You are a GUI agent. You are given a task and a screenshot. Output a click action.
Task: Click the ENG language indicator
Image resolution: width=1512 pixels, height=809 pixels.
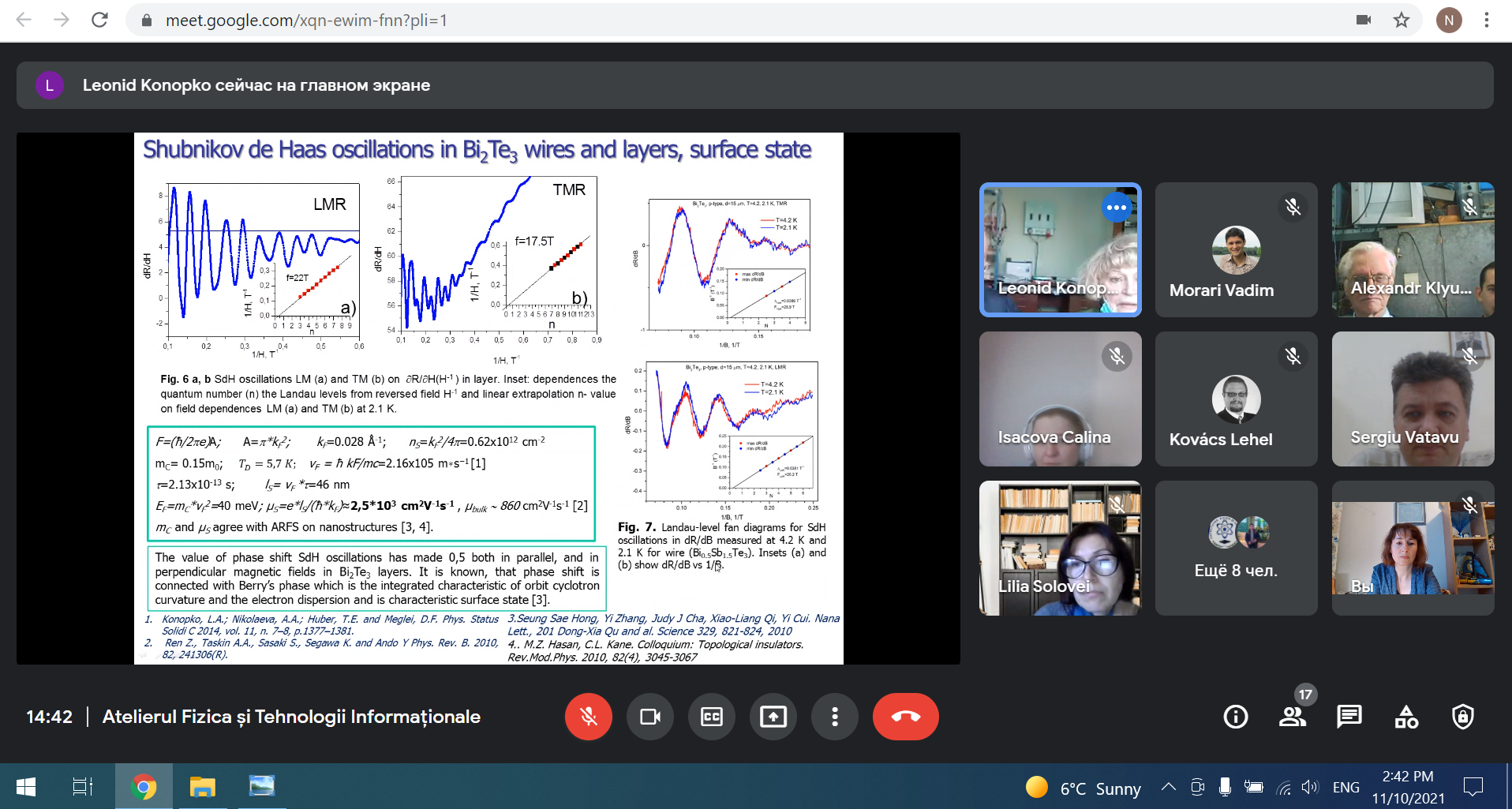pos(1345,787)
